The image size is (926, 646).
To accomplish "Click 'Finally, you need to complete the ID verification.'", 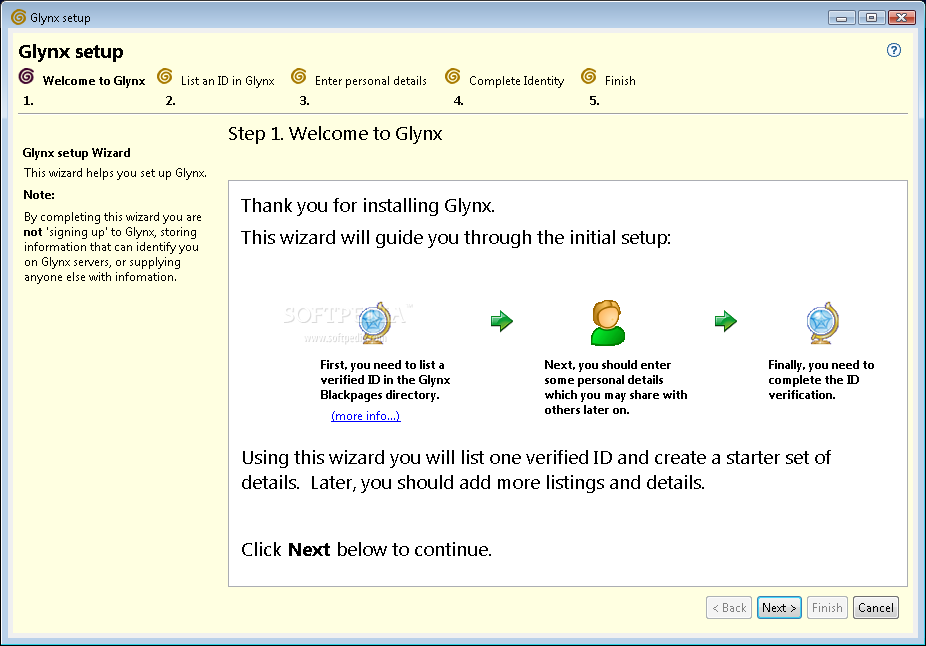I will pos(821,380).
